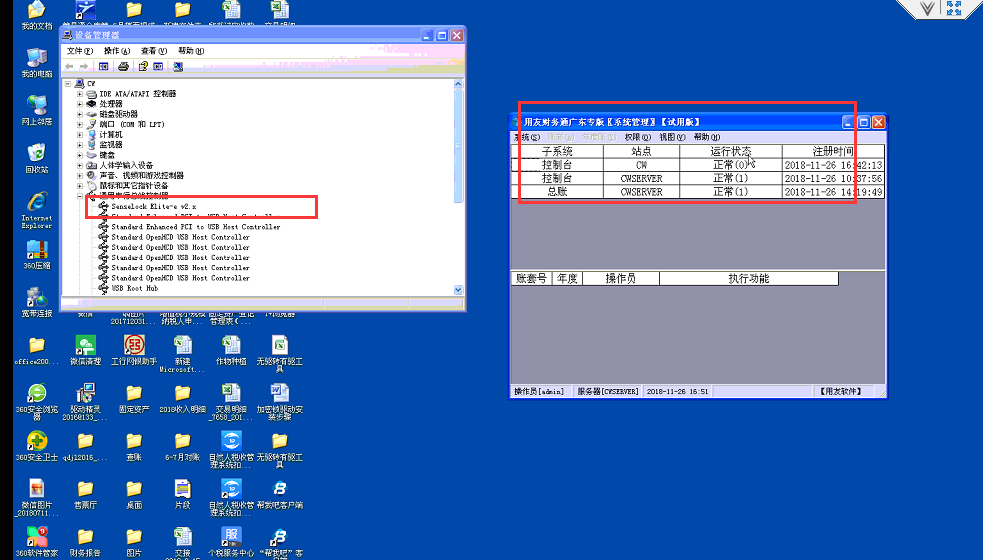
Task: Open 查看(V) menu in Device Manager
Action: point(154,51)
